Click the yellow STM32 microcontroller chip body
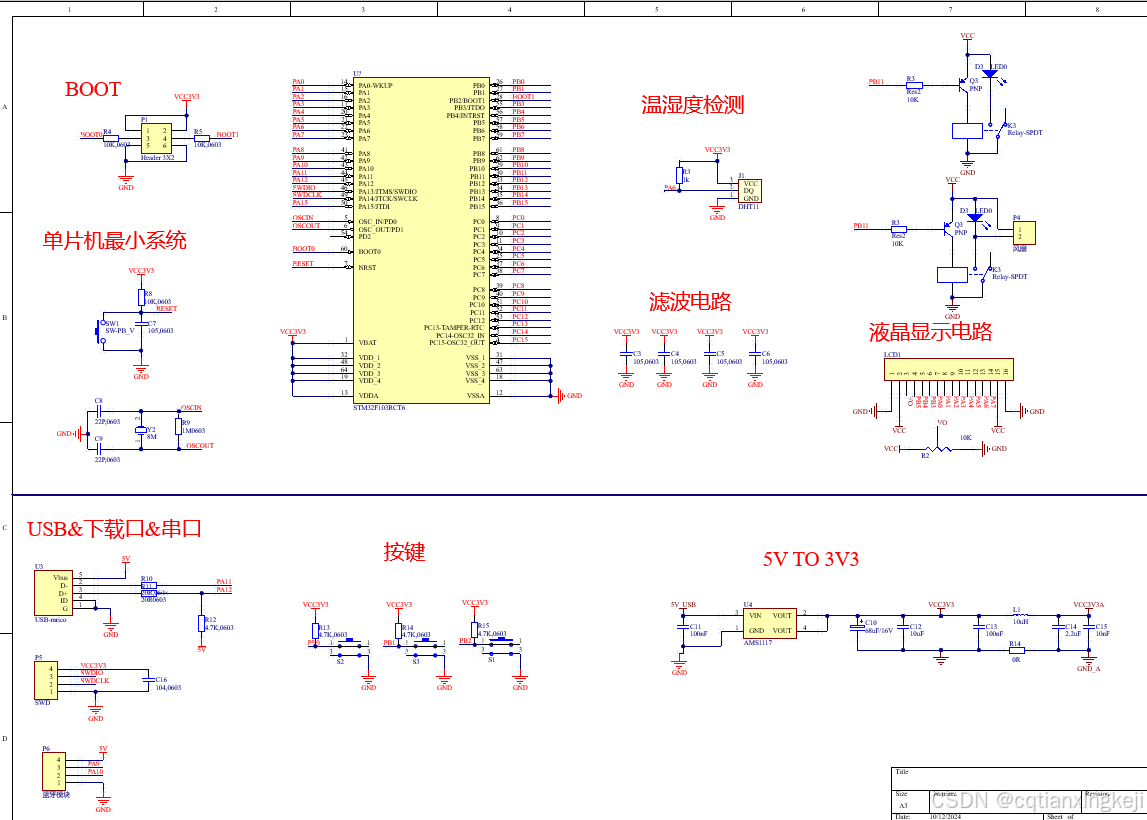Screen dimensions: 1147x820 pos(421,241)
